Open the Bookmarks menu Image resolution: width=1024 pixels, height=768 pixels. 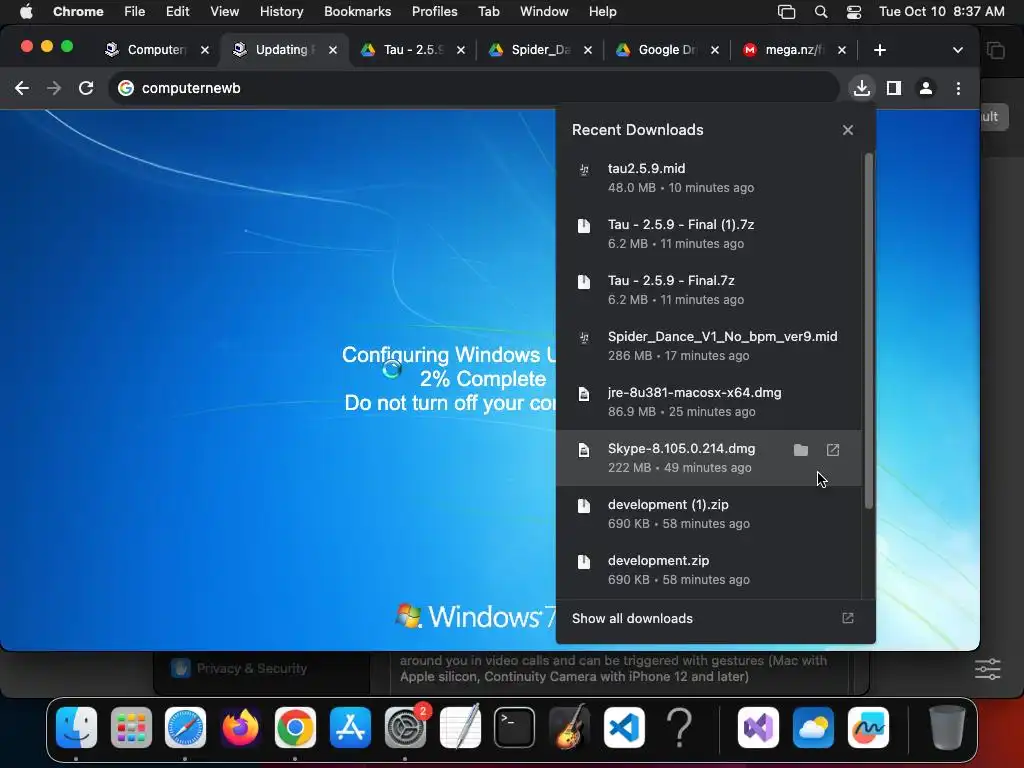click(357, 12)
